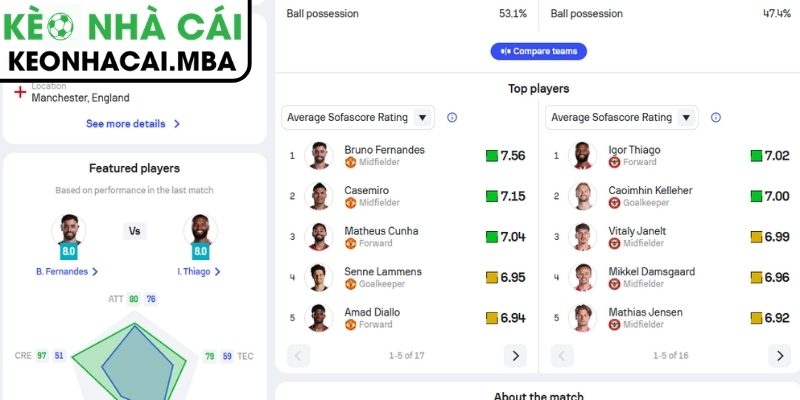Open right Average Sofascore Rating dropdown
The height and width of the screenshot is (400, 800).
click(622, 118)
